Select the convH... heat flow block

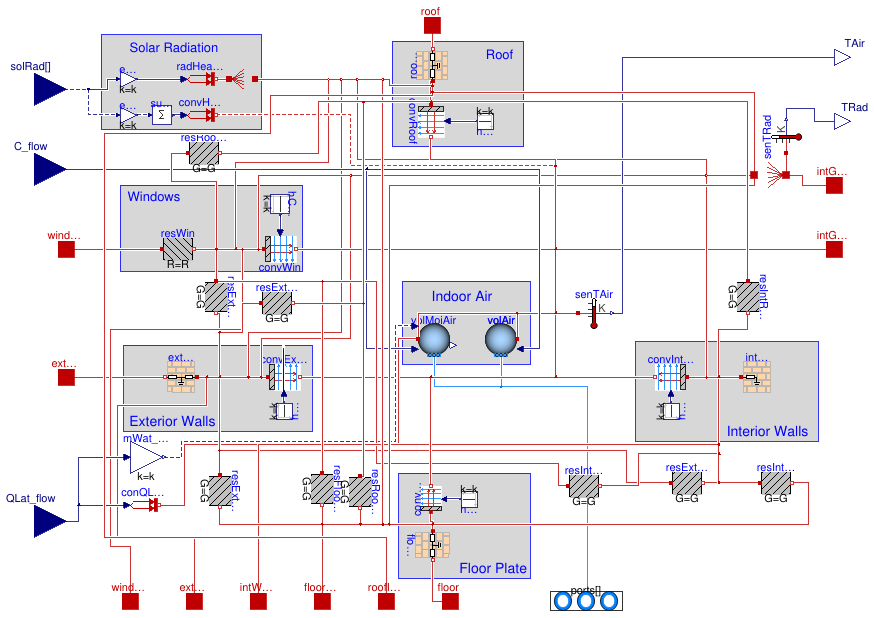(202, 115)
